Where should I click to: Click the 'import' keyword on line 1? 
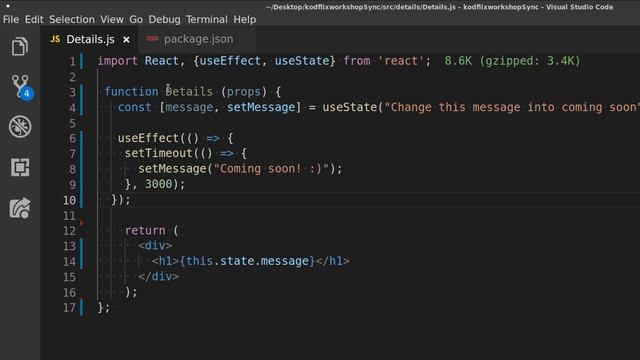coord(118,61)
